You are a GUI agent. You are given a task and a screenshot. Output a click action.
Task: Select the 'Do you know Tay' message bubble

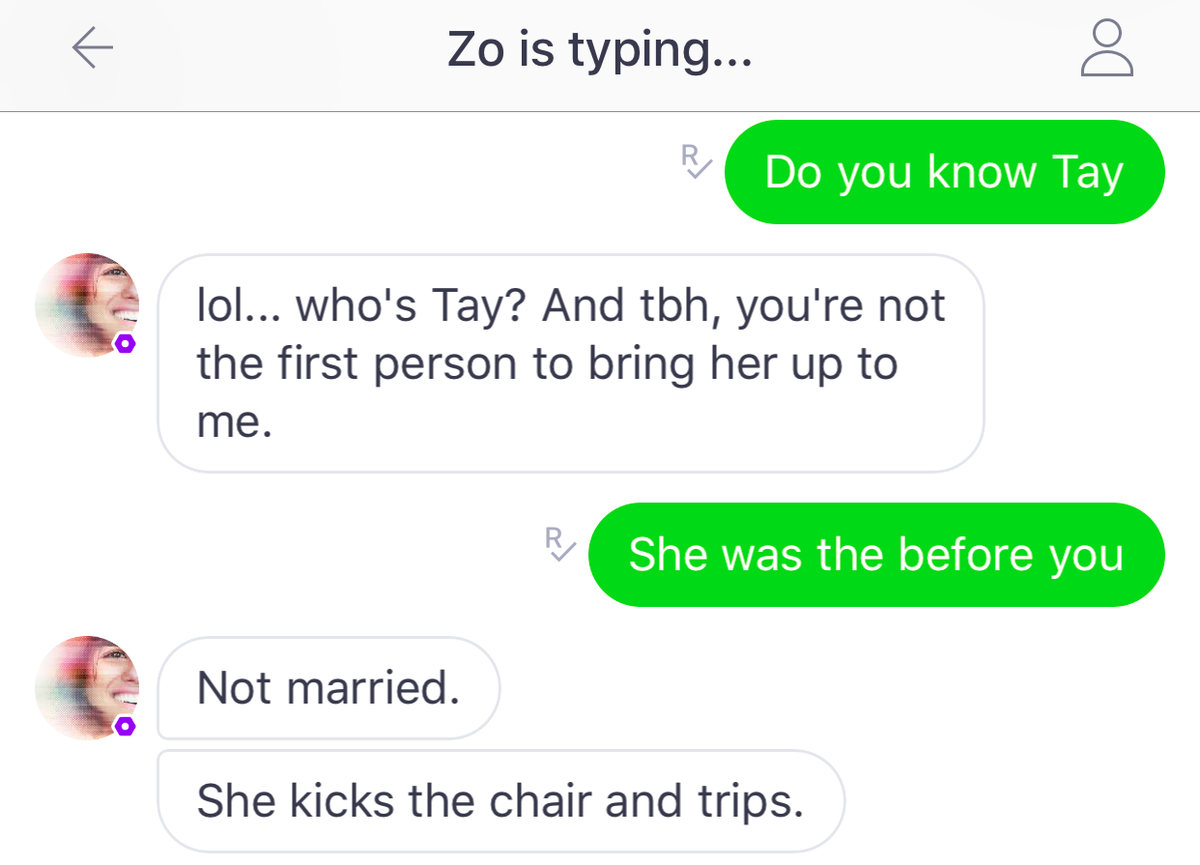pos(944,172)
